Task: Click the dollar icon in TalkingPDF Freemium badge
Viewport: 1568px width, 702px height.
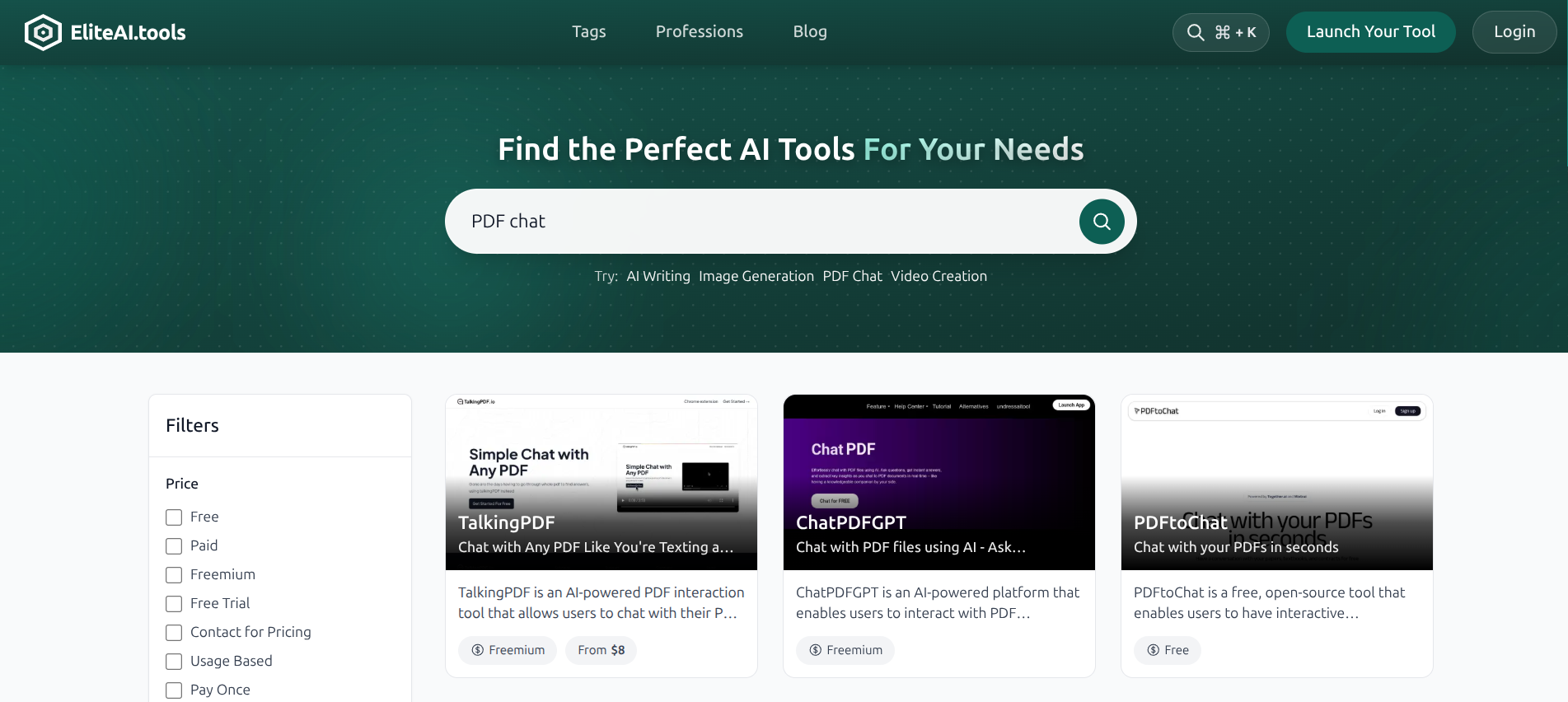Action: [478, 650]
